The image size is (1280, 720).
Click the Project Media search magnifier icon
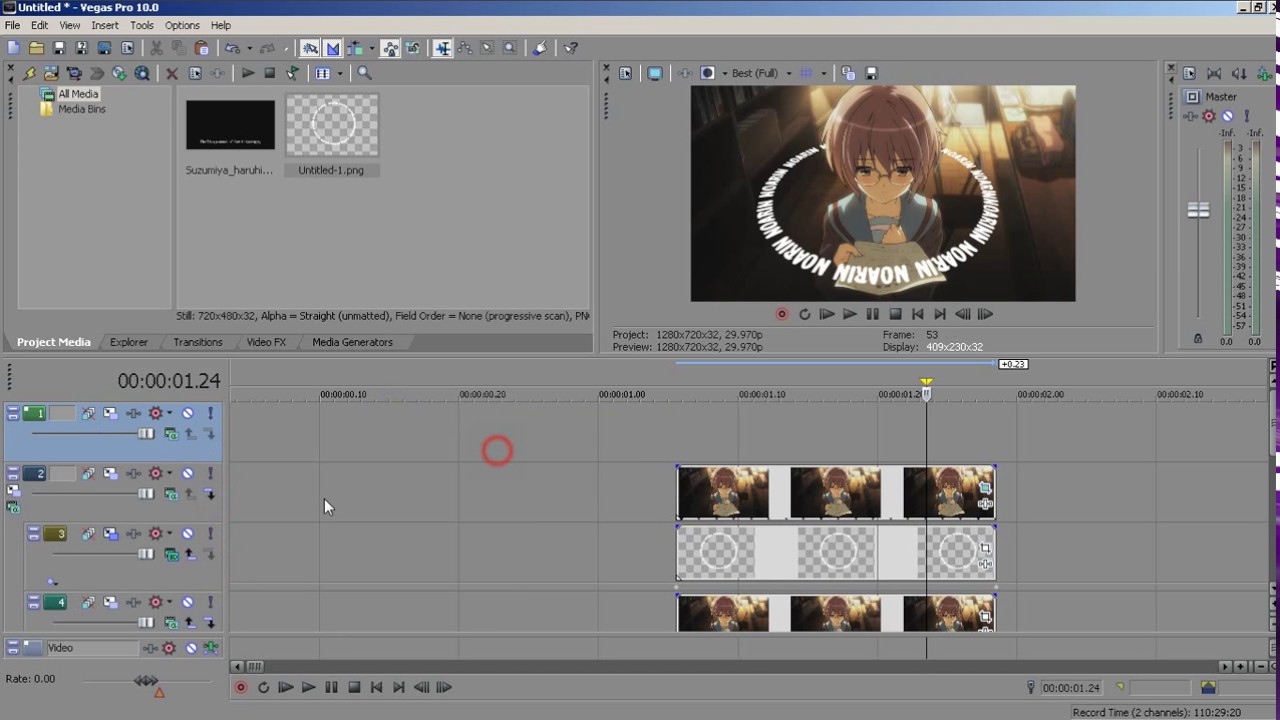364,73
